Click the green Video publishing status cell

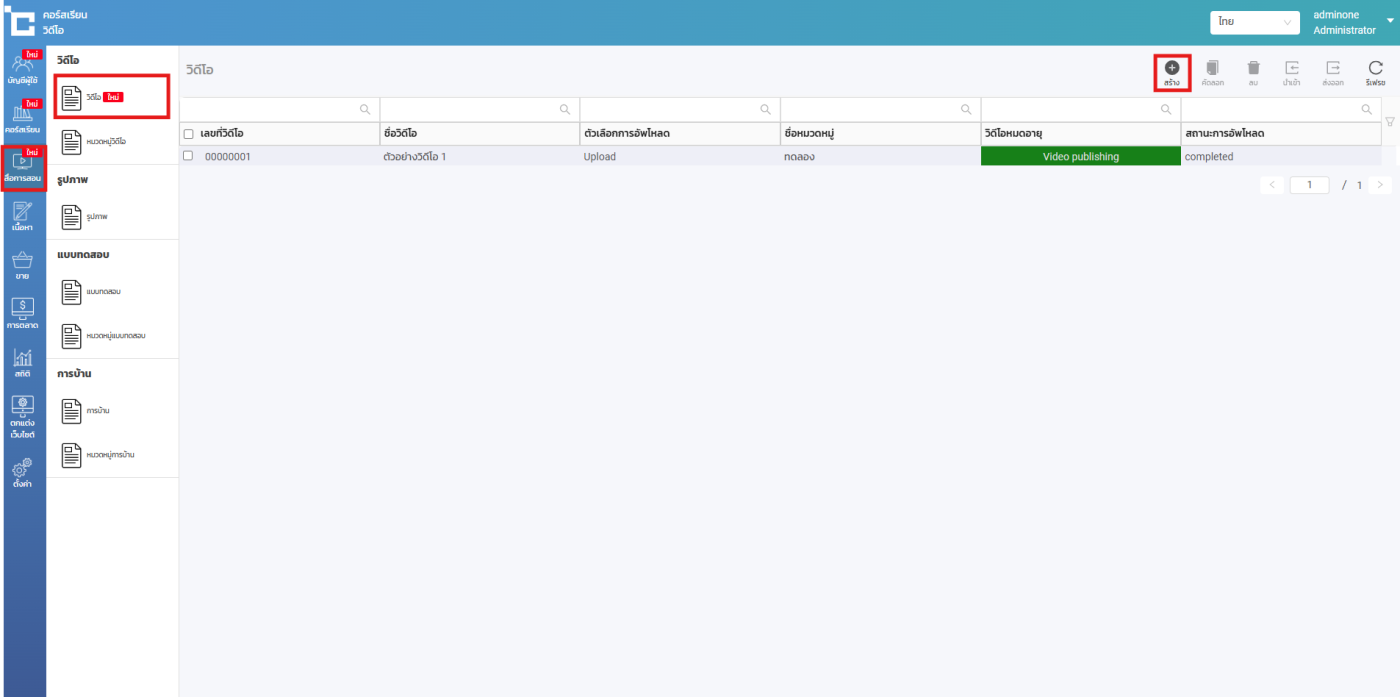tap(1080, 157)
